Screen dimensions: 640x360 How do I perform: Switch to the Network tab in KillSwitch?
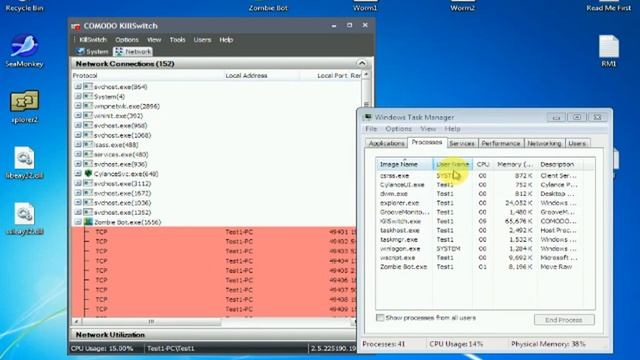133,51
